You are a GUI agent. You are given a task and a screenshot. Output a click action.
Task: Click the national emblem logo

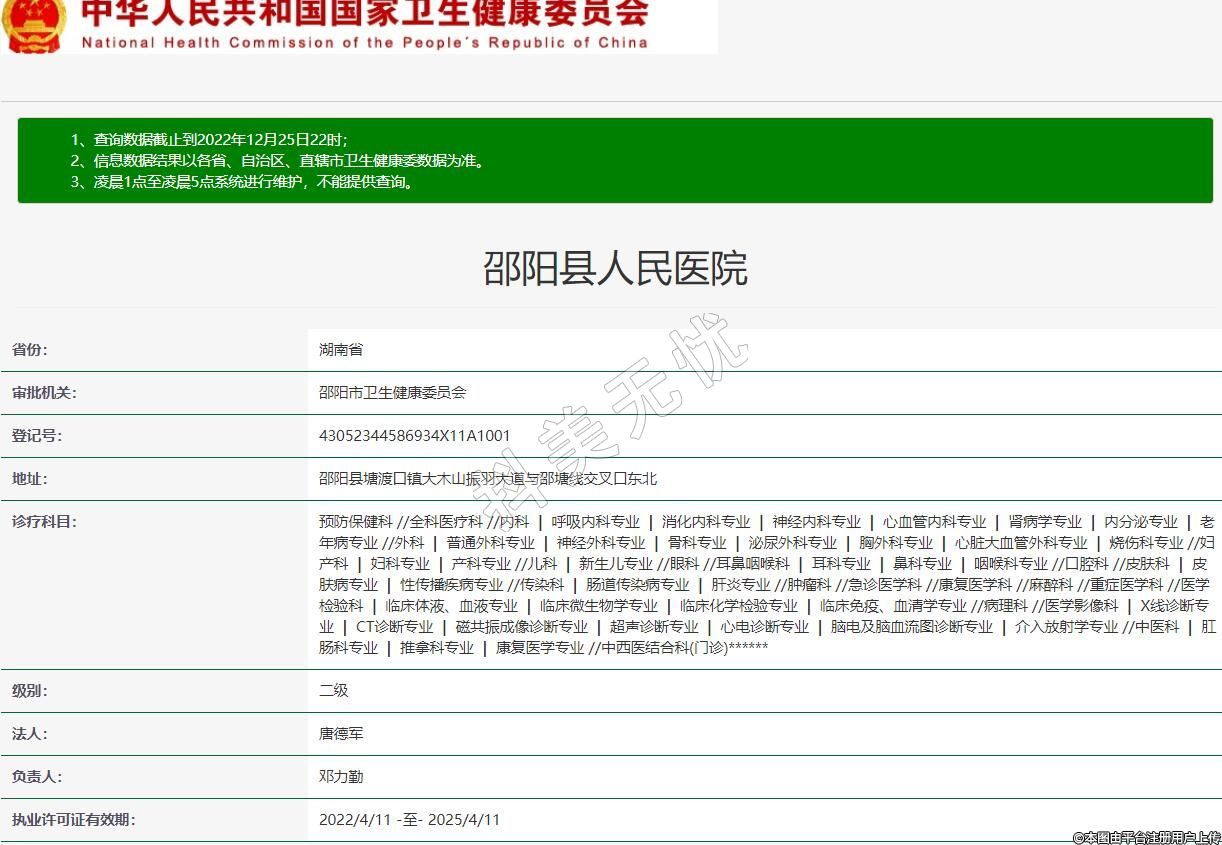tap(35, 24)
